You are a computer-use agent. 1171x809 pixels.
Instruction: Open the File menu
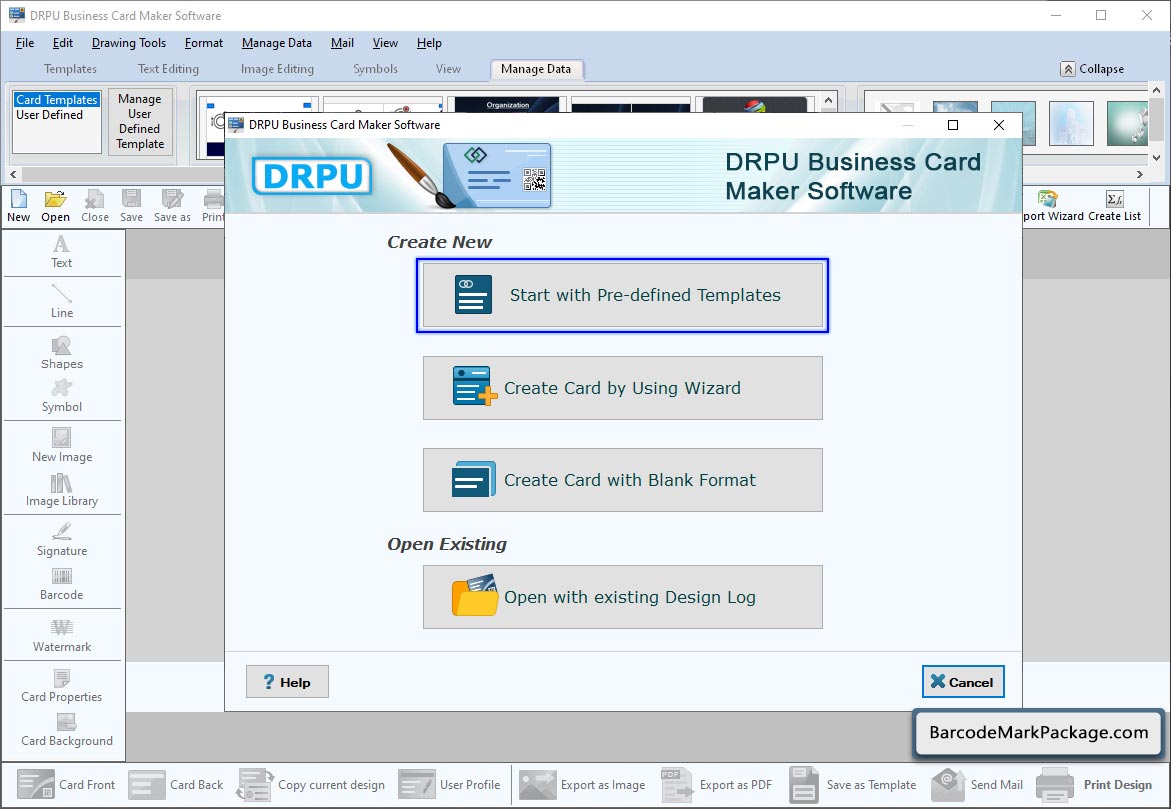[25, 43]
